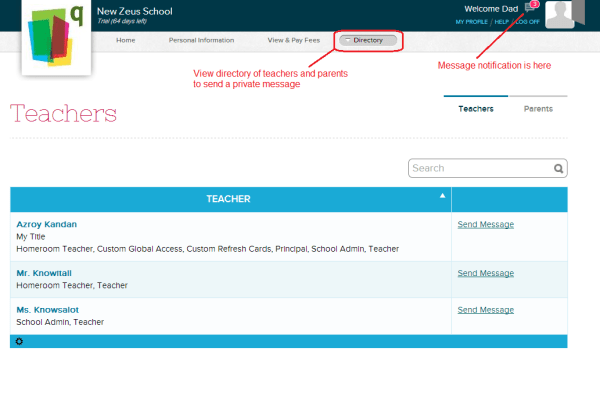
Task: Click the Welcome Dad text
Action: (x=491, y=9)
